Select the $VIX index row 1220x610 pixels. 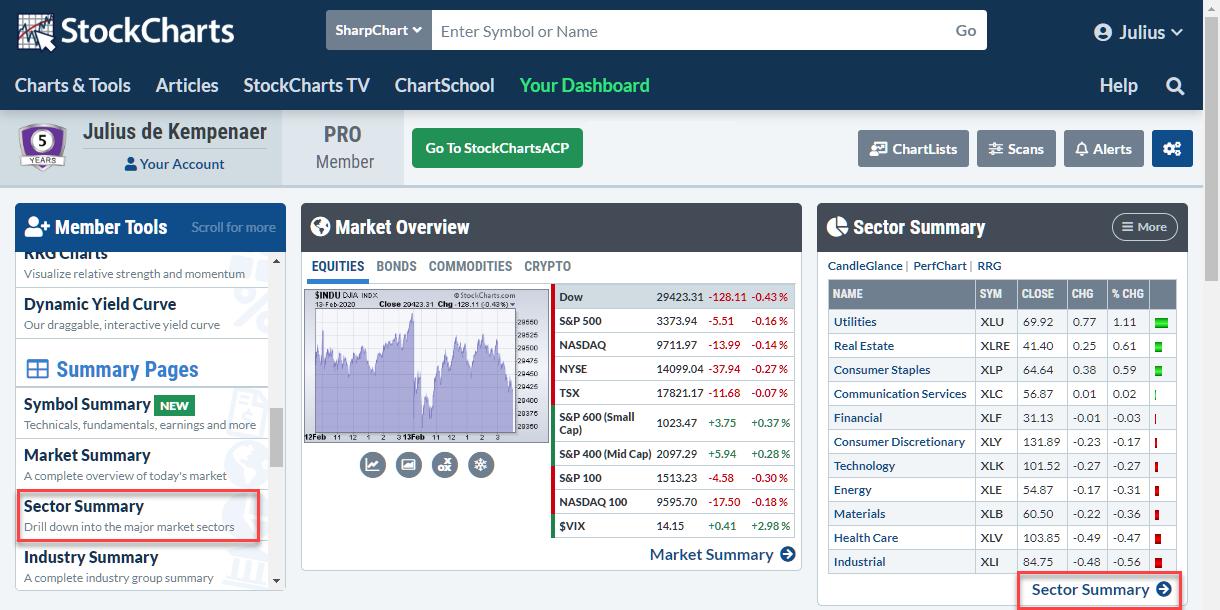pos(673,525)
